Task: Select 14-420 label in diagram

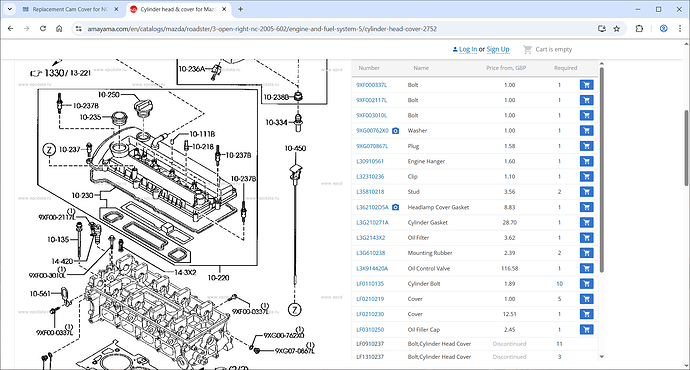Action: pos(62,261)
